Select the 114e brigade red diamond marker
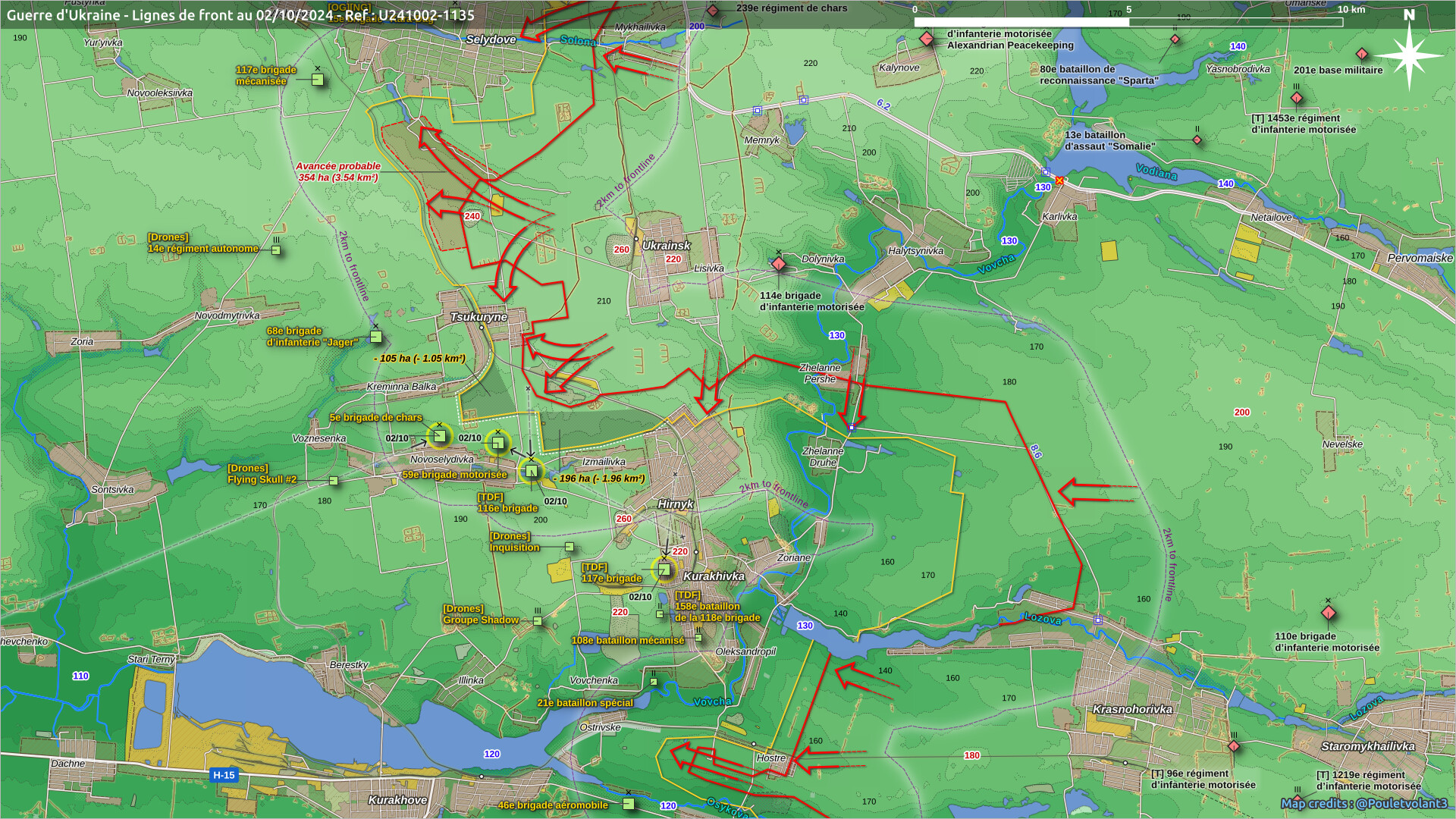The image size is (1456, 819). click(x=779, y=265)
